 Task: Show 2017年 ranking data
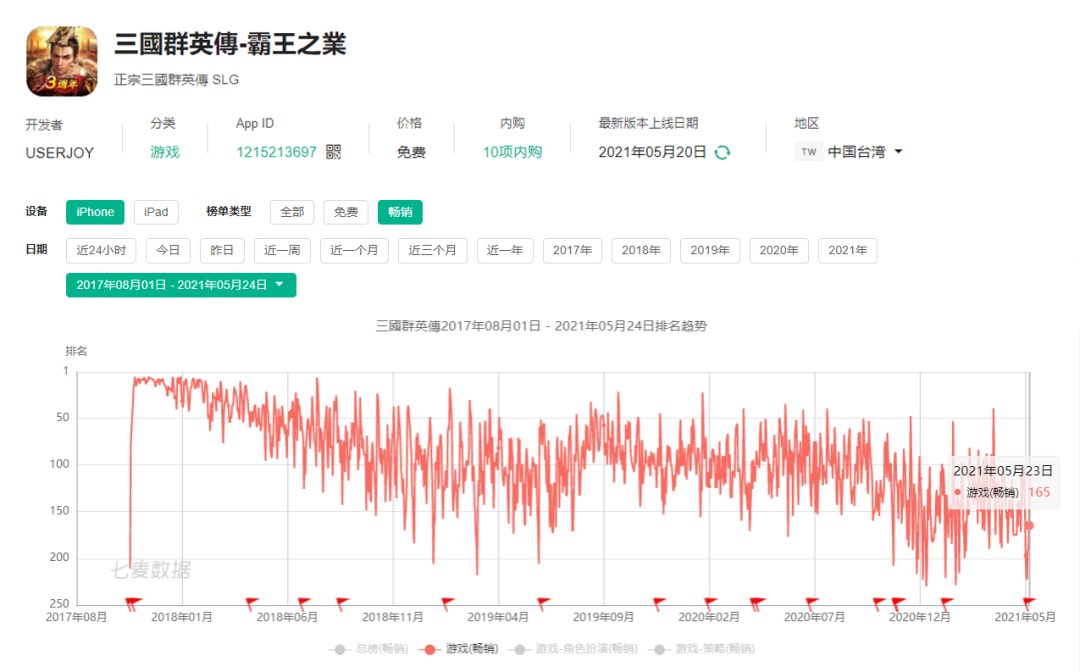tap(572, 251)
